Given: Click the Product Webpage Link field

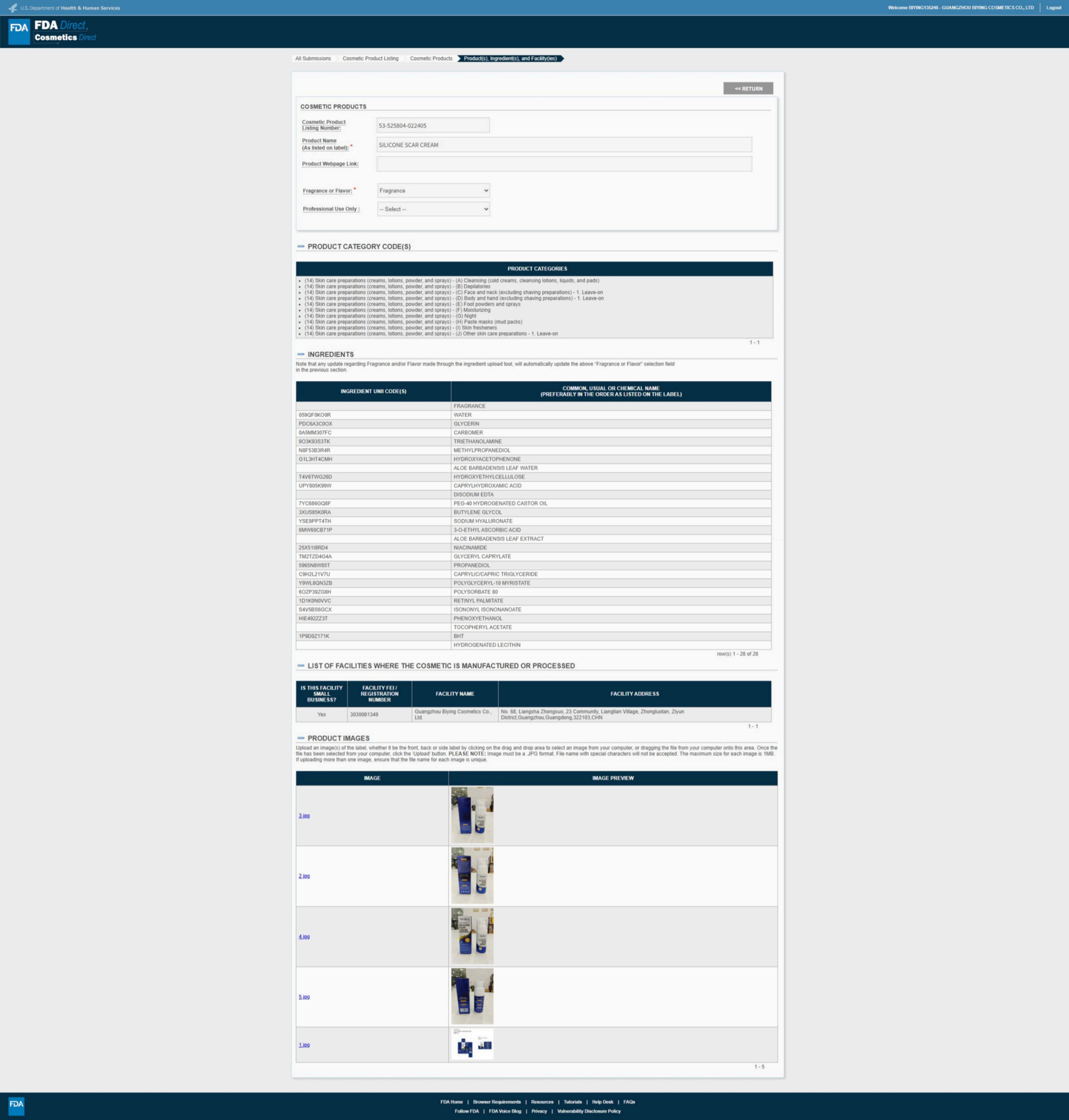Looking at the screenshot, I should (x=564, y=164).
